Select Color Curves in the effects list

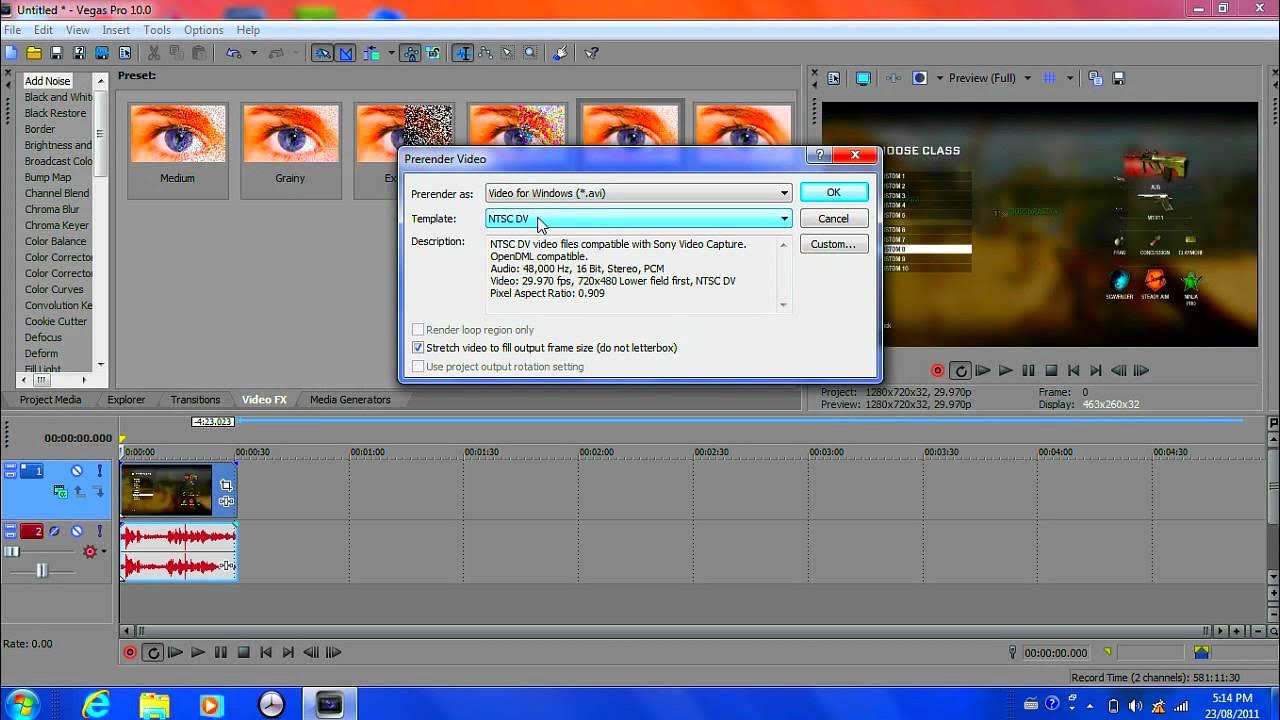pyautogui.click(x=54, y=289)
